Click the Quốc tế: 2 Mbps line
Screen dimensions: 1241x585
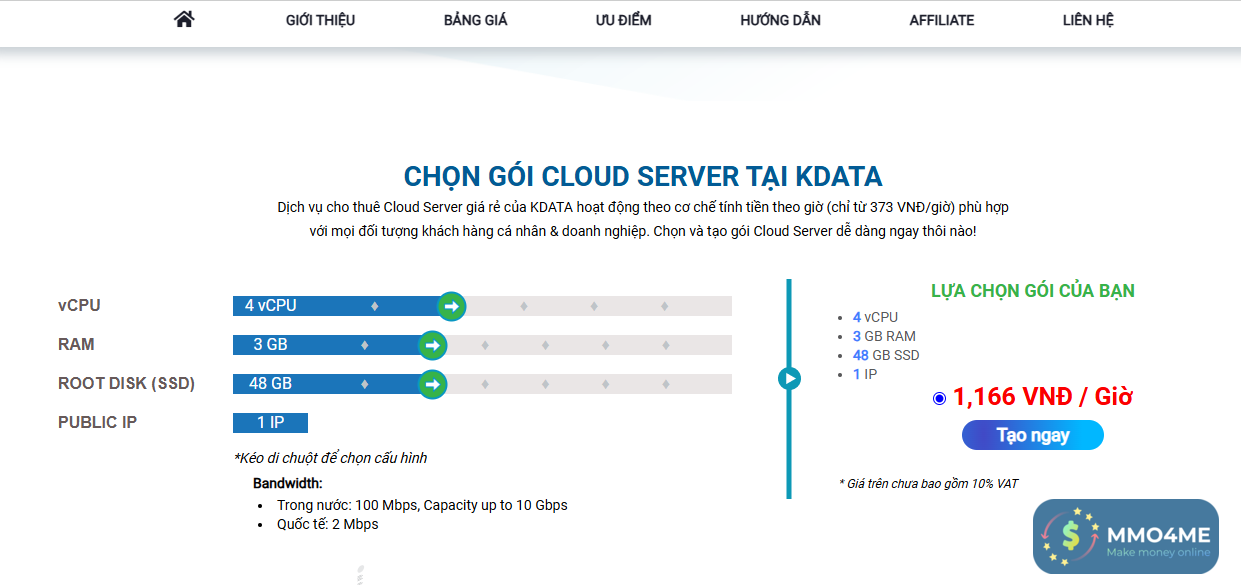328,524
